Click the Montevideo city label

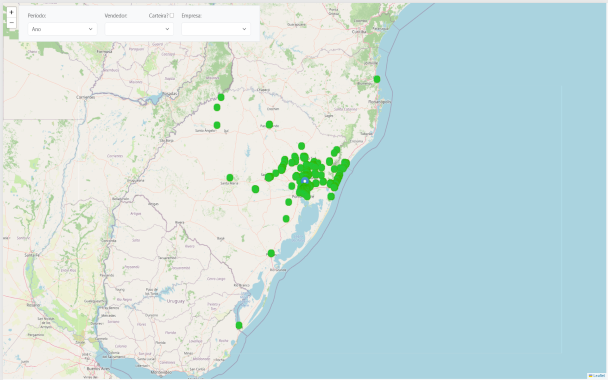coord(161,372)
